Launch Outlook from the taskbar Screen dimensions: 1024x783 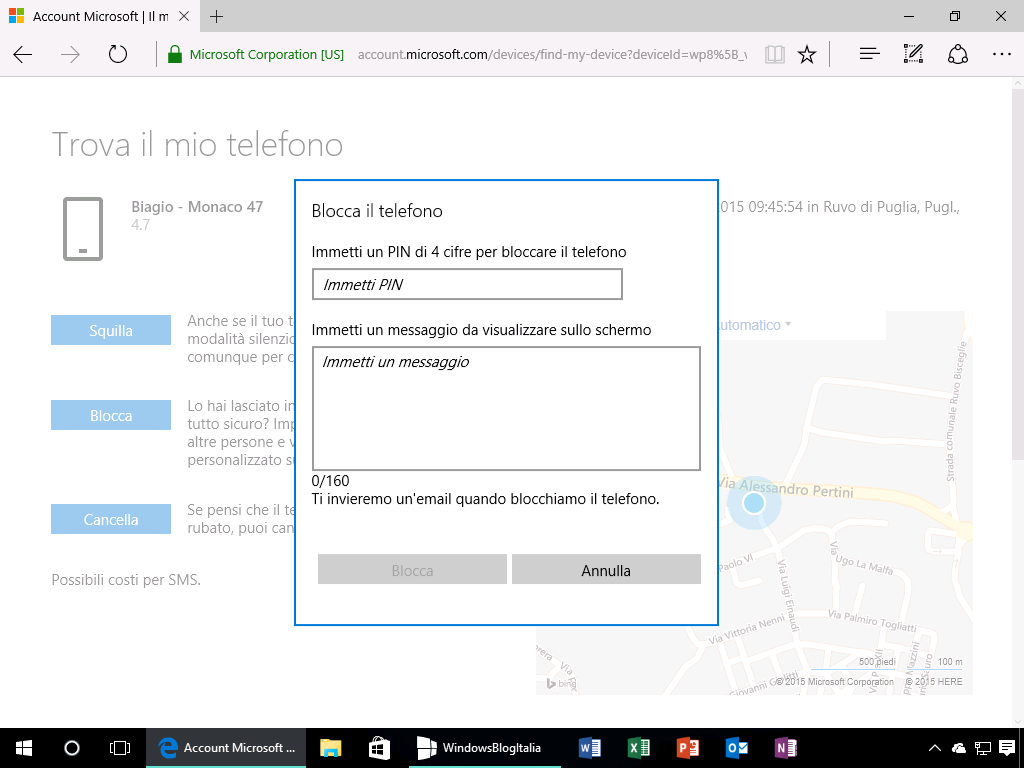[x=737, y=748]
